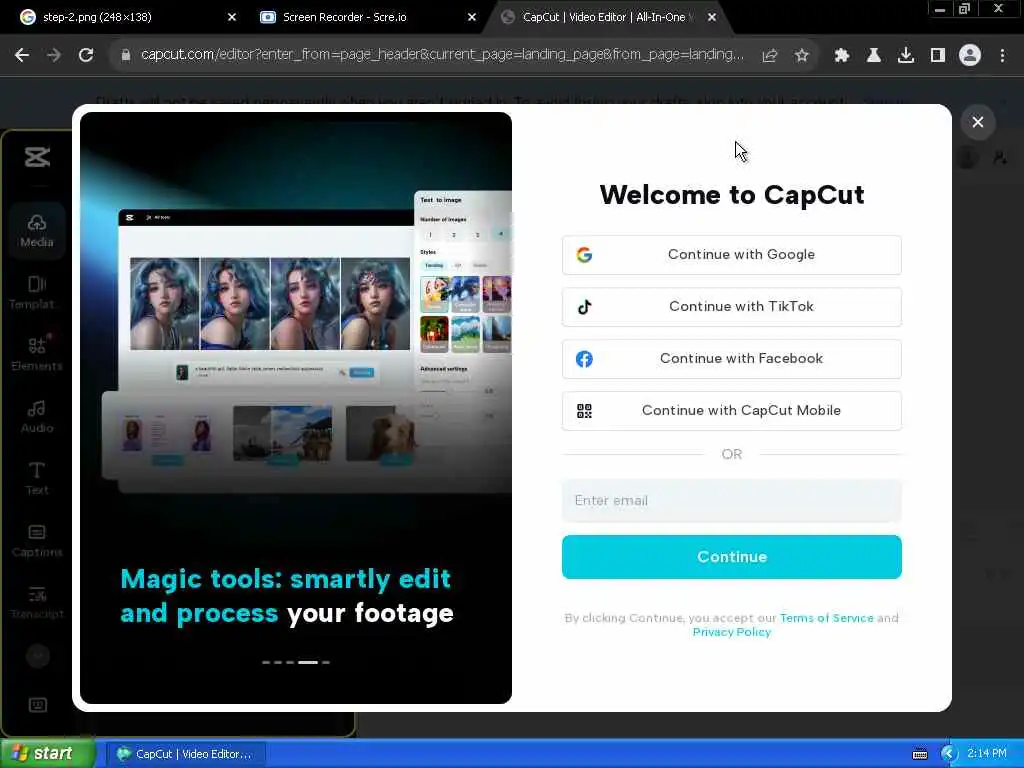This screenshot has width=1024, height=768.
Task: Open the Media panel in sidebar
Action: [x=37, y=231]
